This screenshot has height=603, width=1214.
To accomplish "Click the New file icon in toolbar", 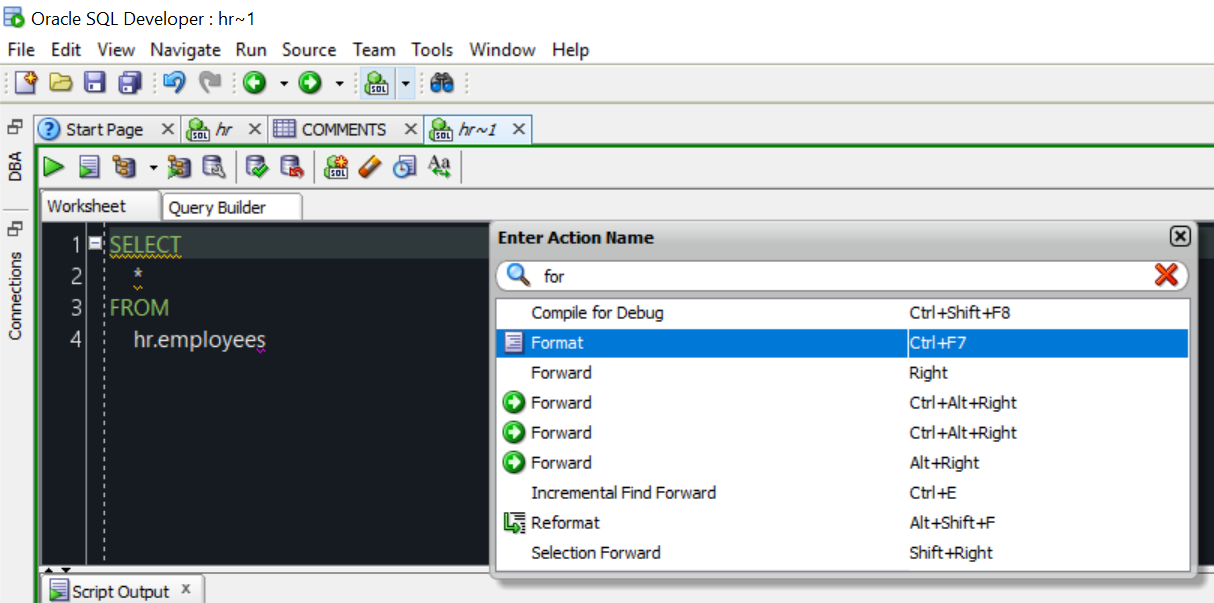I will (x=26, y=83).
